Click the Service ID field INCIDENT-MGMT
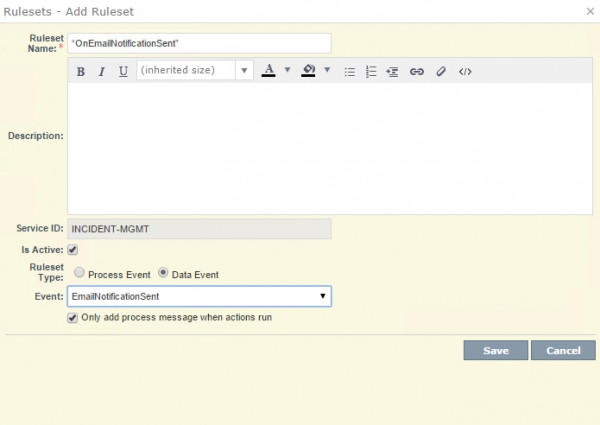600x425 pixels. coord(199,229)
